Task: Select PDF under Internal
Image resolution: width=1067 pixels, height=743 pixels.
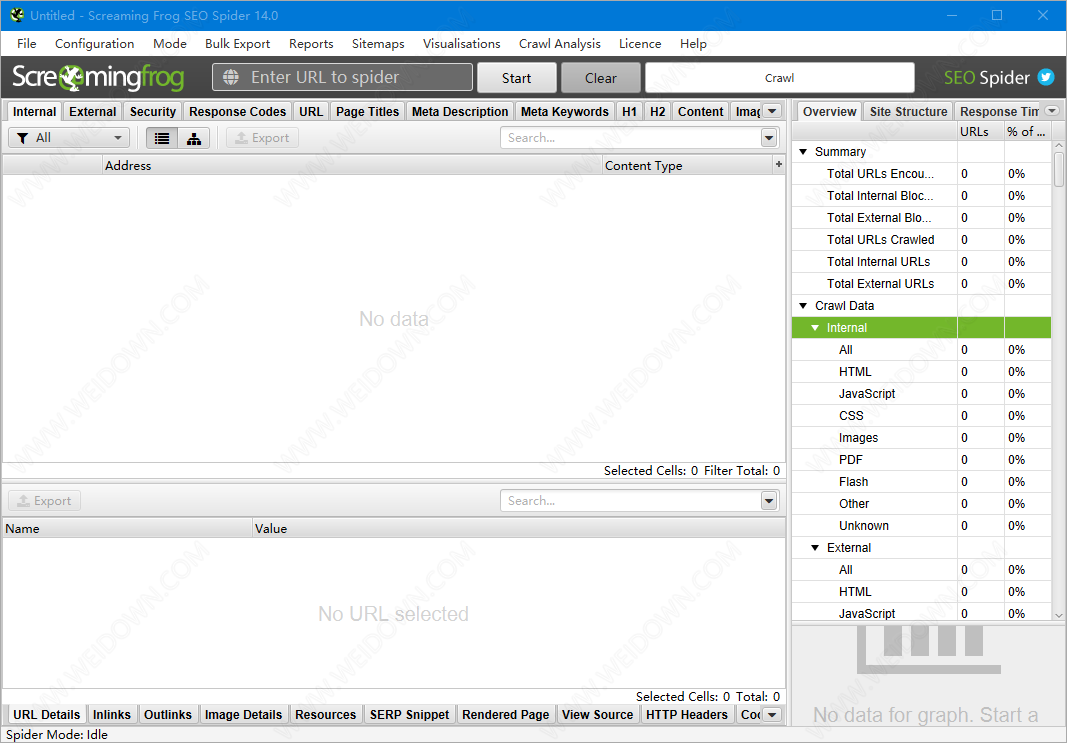Action: pos(921,460)
